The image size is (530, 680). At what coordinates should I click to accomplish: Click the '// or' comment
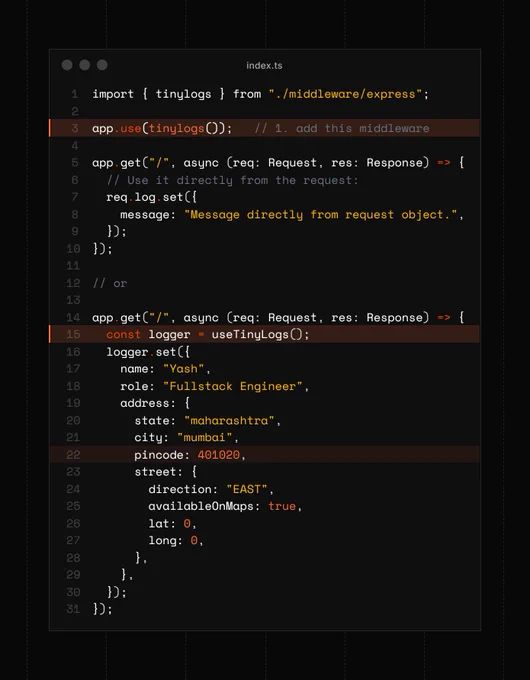pos(110,283)
